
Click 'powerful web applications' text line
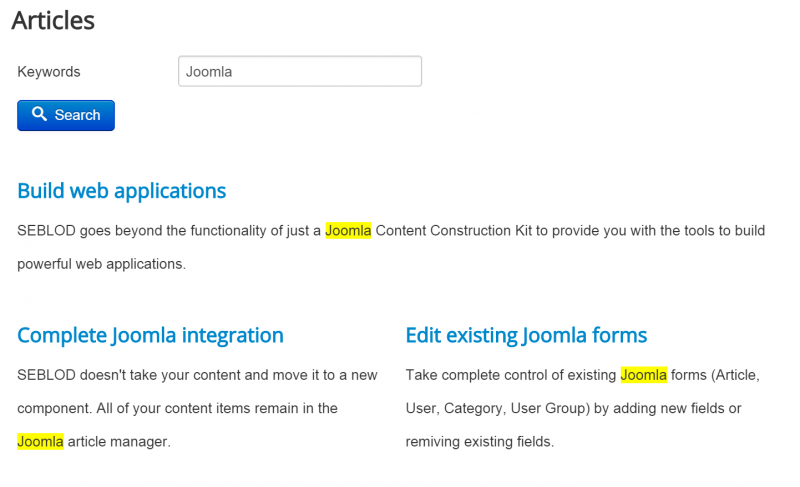102,264
